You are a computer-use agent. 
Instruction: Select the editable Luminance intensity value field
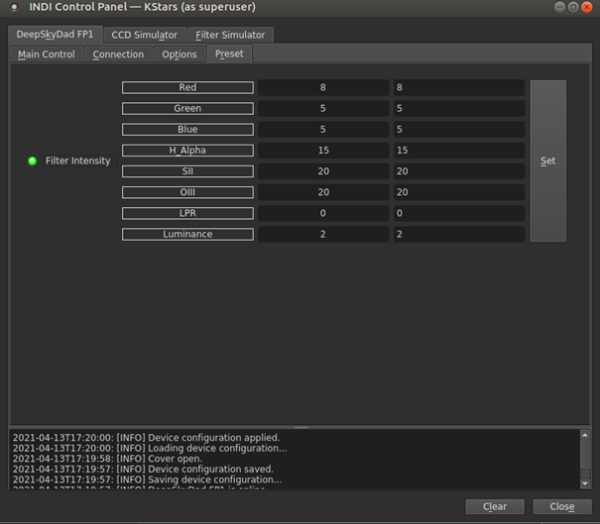459,234
